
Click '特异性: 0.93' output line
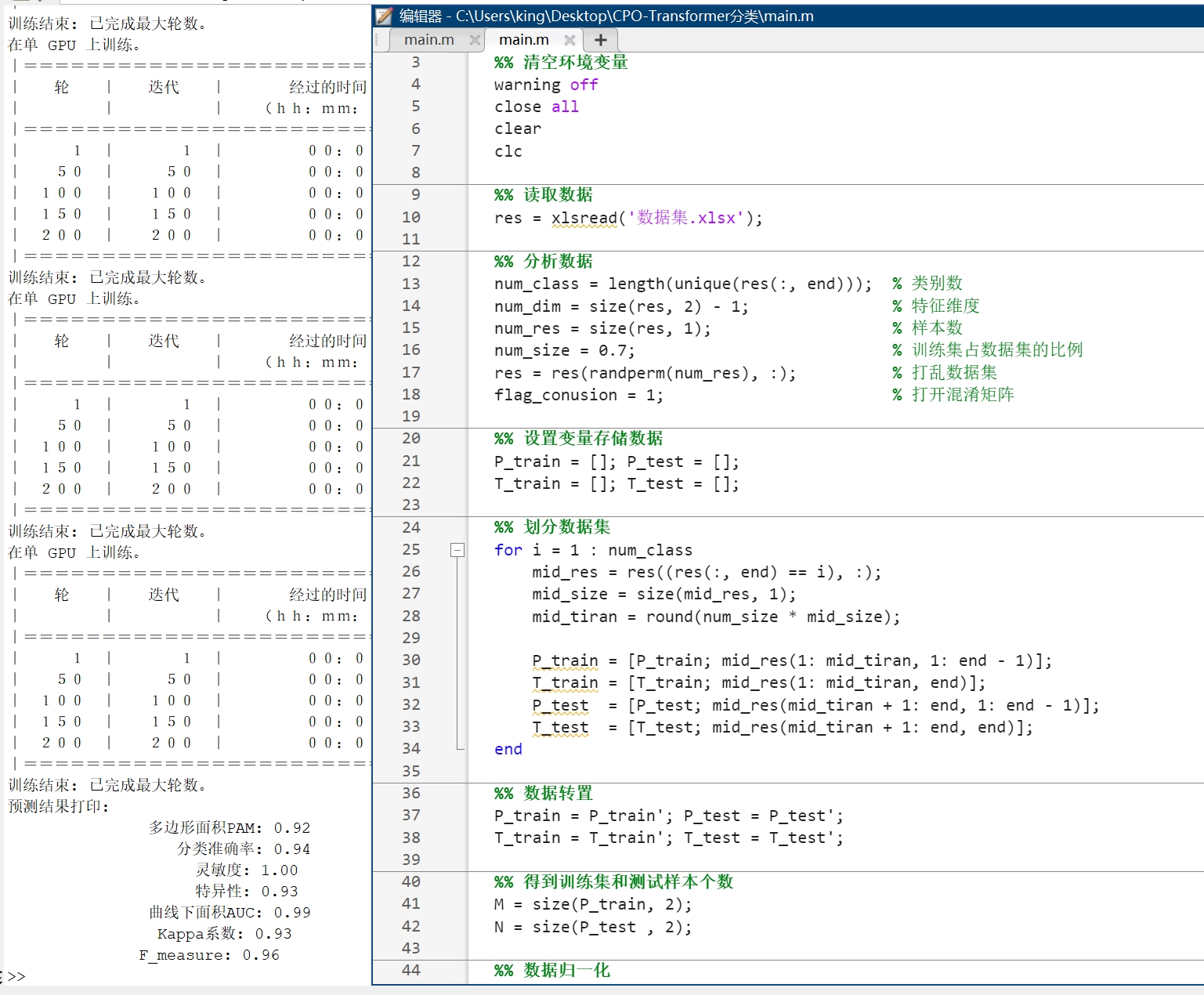[247, 892]
